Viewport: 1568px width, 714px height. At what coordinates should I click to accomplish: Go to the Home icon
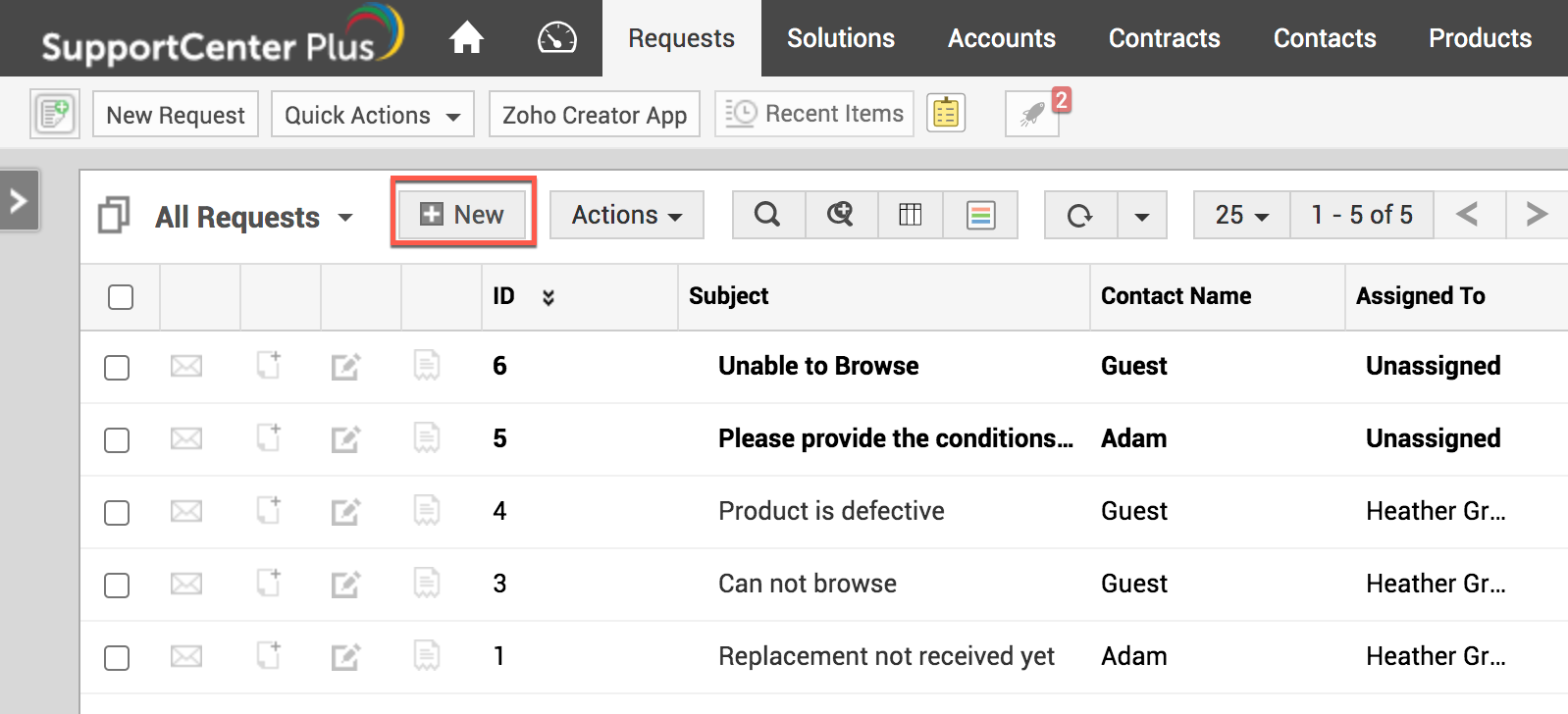coord(466,38)
